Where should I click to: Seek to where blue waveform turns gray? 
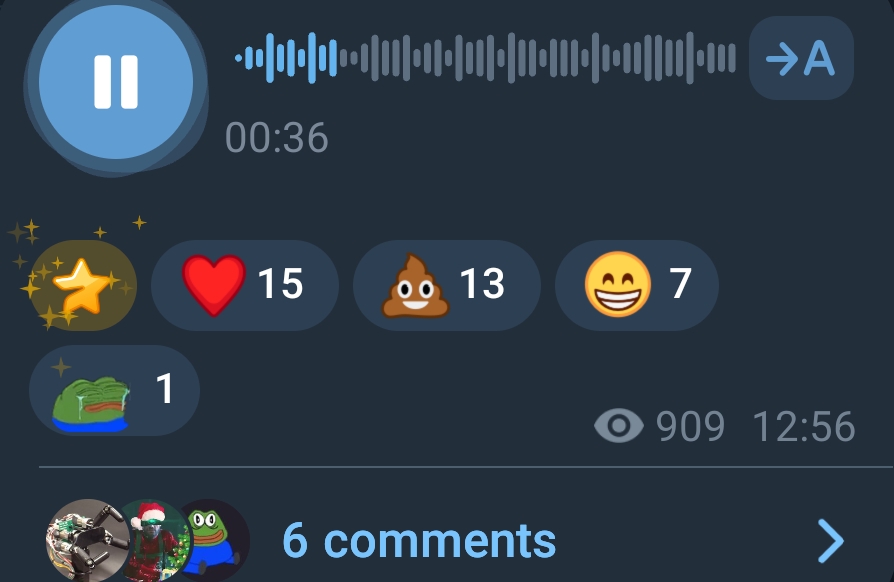tap(338, 58)
